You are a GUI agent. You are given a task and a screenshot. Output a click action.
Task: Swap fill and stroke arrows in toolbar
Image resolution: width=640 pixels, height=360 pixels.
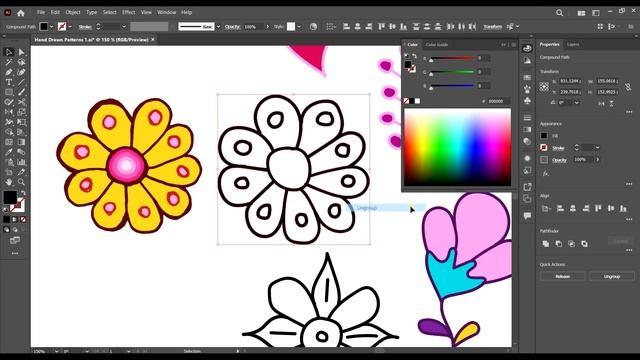coord(23,193)
